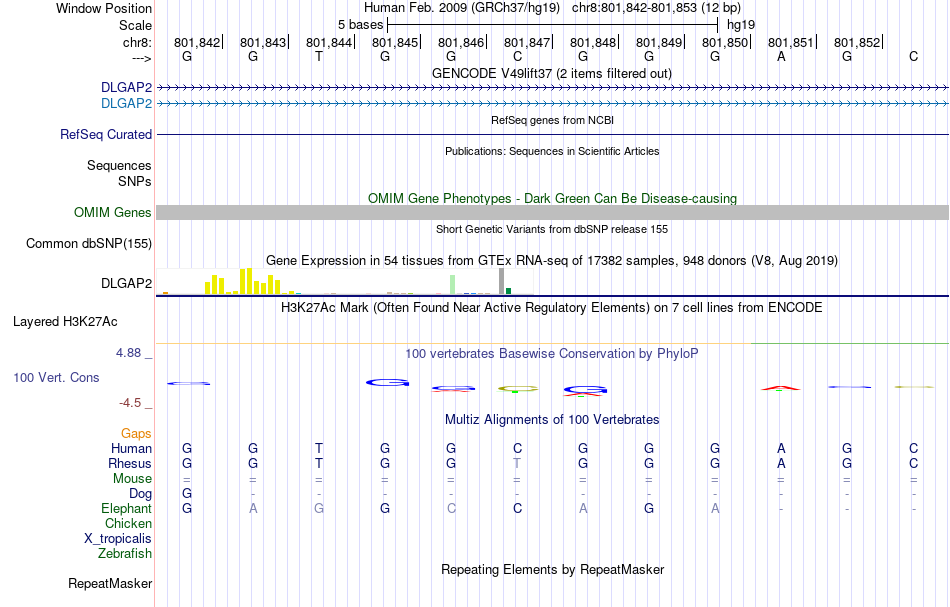Click the RepeatMasker track label
Image resolution: width=950 pixels, height=607 pixels.
point(110,583)
